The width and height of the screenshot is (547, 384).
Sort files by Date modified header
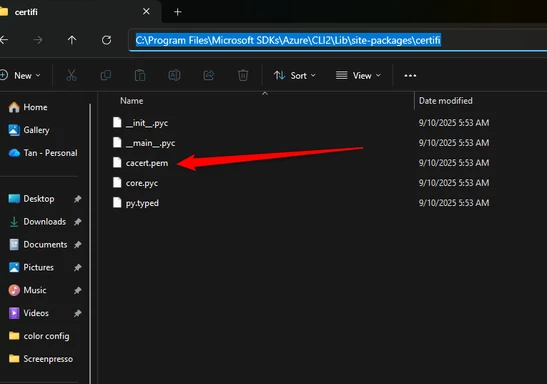pos(445,101)
